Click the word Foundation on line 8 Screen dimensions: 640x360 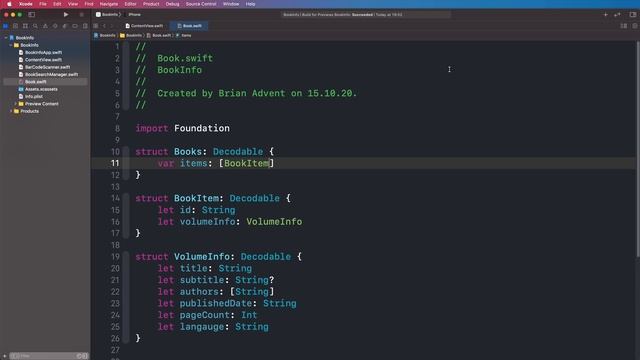pos(202,128)
